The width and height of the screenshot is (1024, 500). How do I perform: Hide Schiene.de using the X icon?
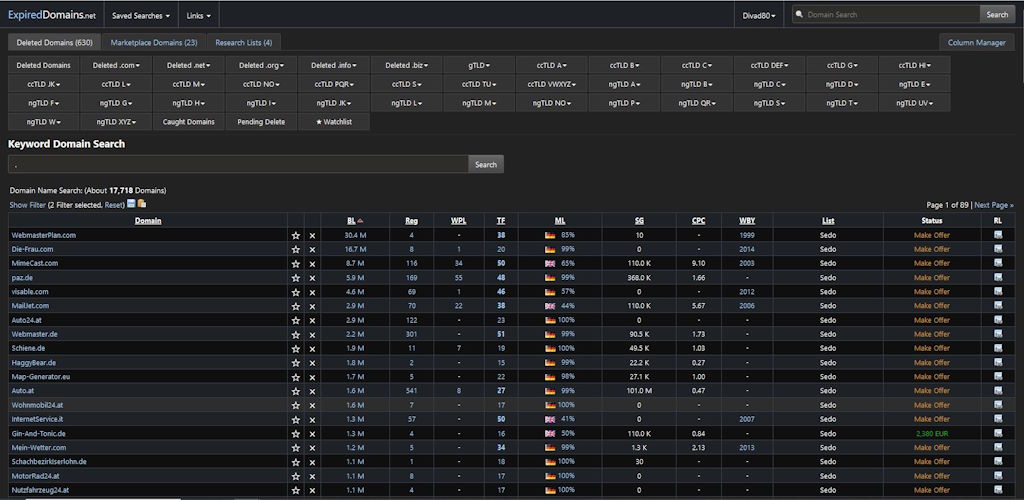tap(312, 349)
